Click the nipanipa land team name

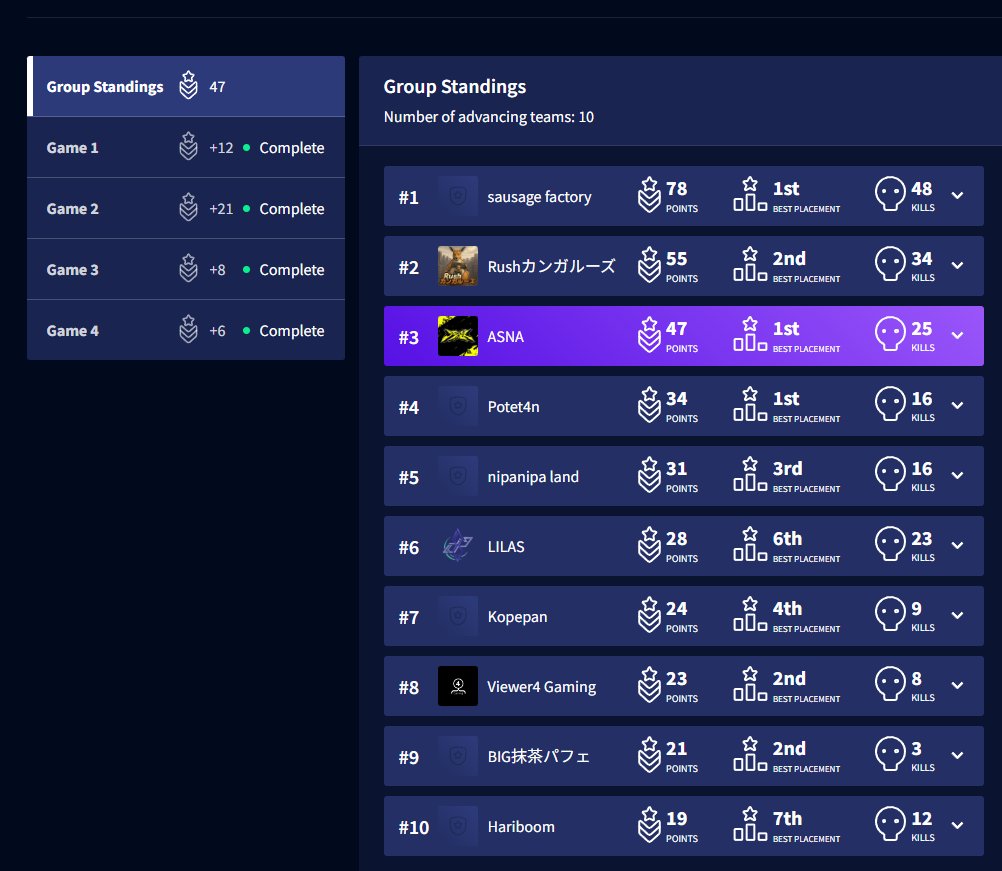click(533, 477)
